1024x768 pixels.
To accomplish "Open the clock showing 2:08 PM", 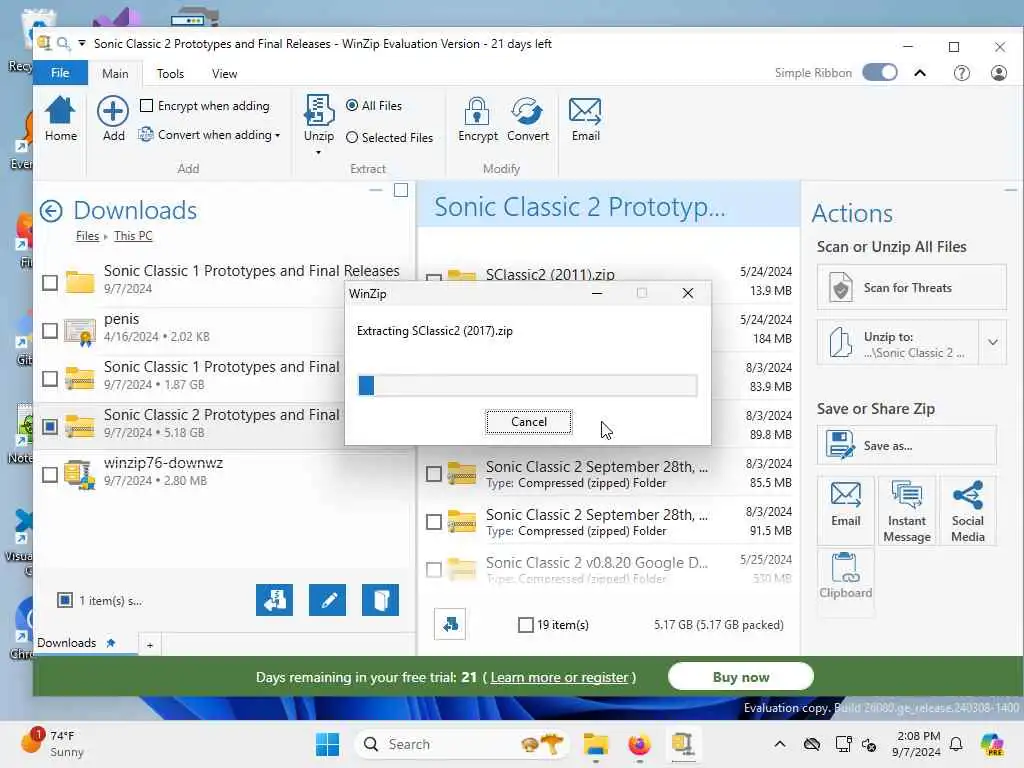I will (x=917, y=744).
